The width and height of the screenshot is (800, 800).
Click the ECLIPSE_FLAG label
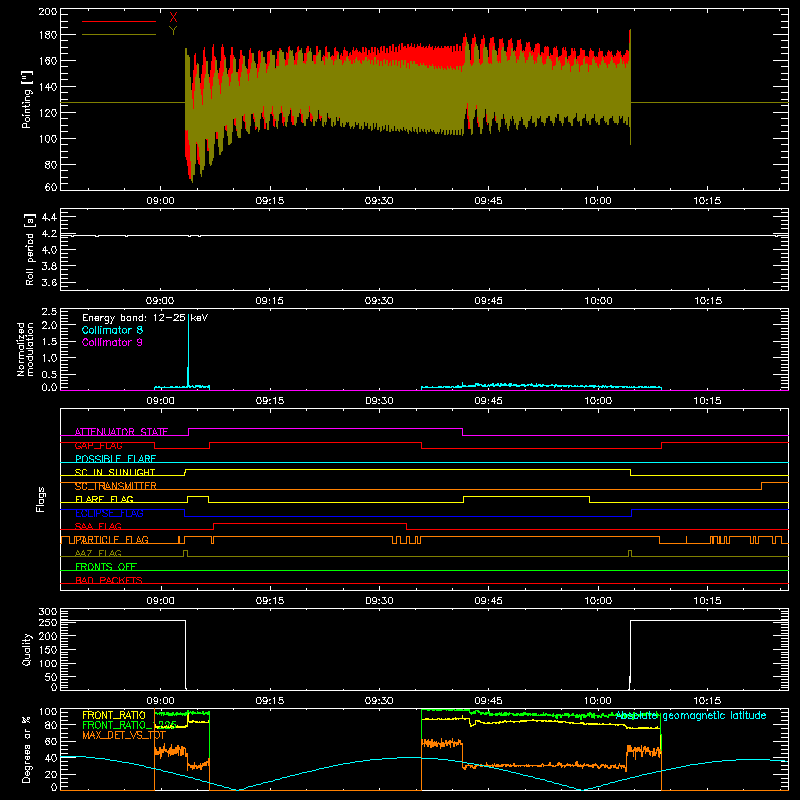(x=109, y=513)
